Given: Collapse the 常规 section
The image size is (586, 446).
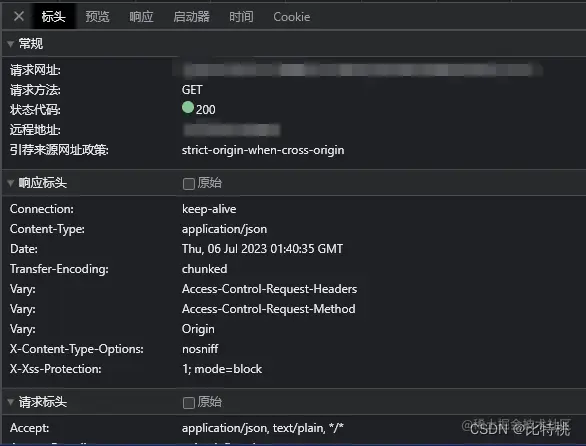Looking at the screenshot, I should 10,44.
